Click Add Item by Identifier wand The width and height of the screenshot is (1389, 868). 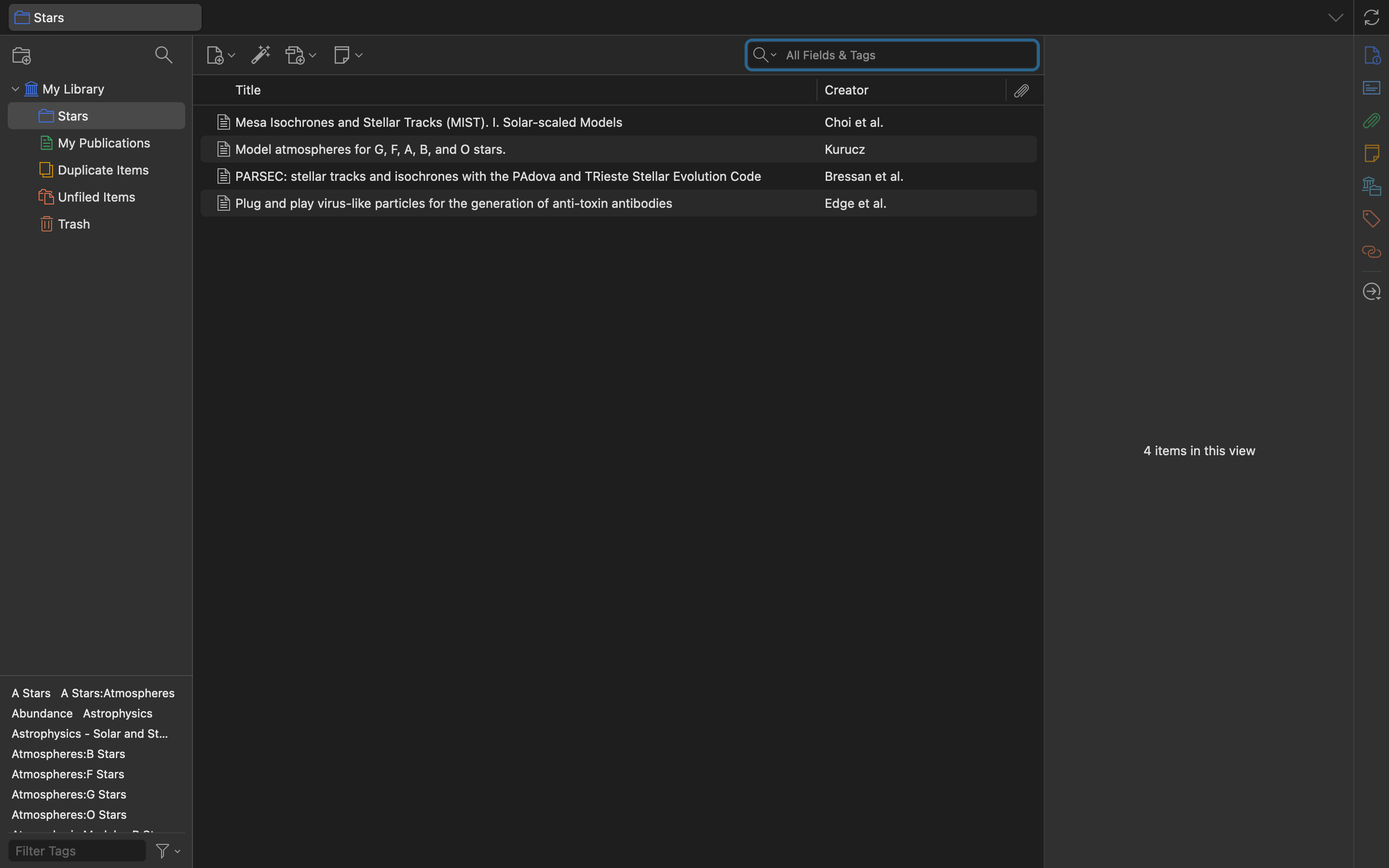click(260, 55)
